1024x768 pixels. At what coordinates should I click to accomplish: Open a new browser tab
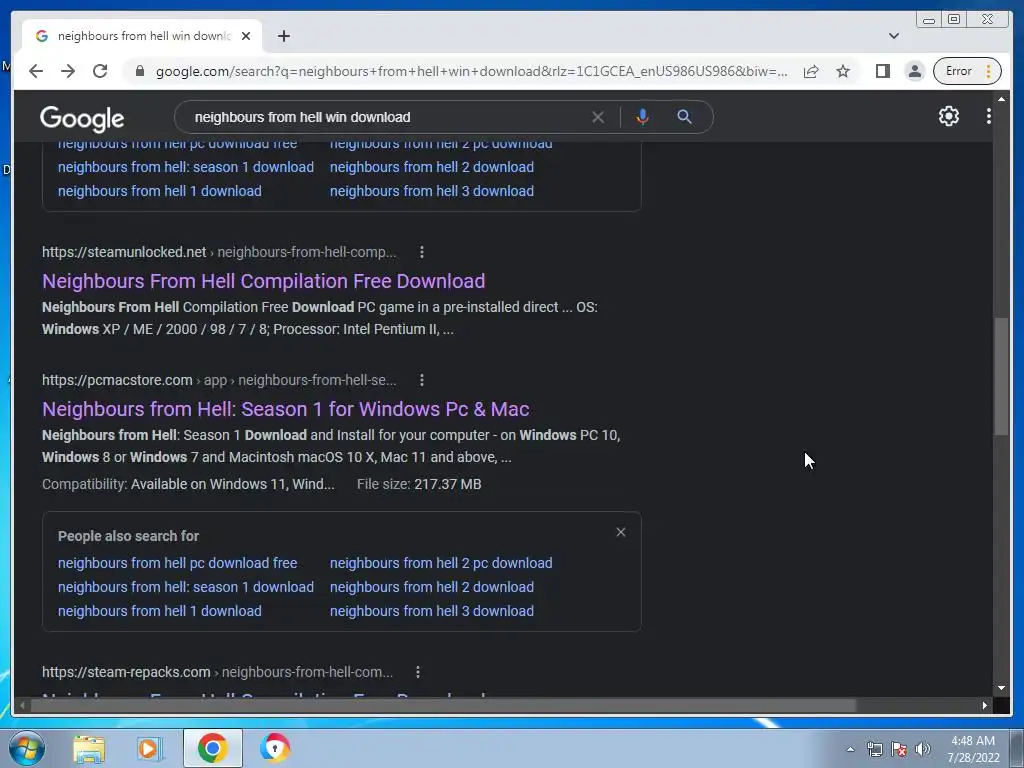pos(283,36)
